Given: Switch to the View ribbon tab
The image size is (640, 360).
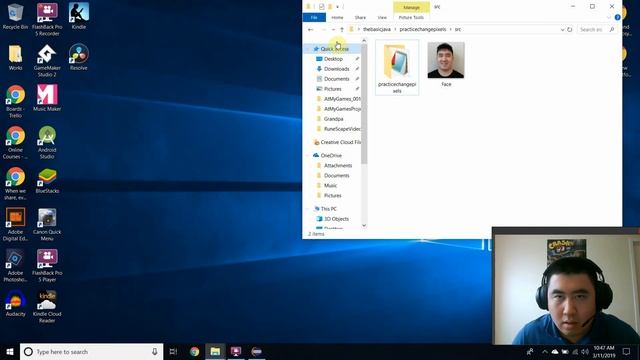Looking at the screenshot, I should pyautogui.click(x=382, y=18).
